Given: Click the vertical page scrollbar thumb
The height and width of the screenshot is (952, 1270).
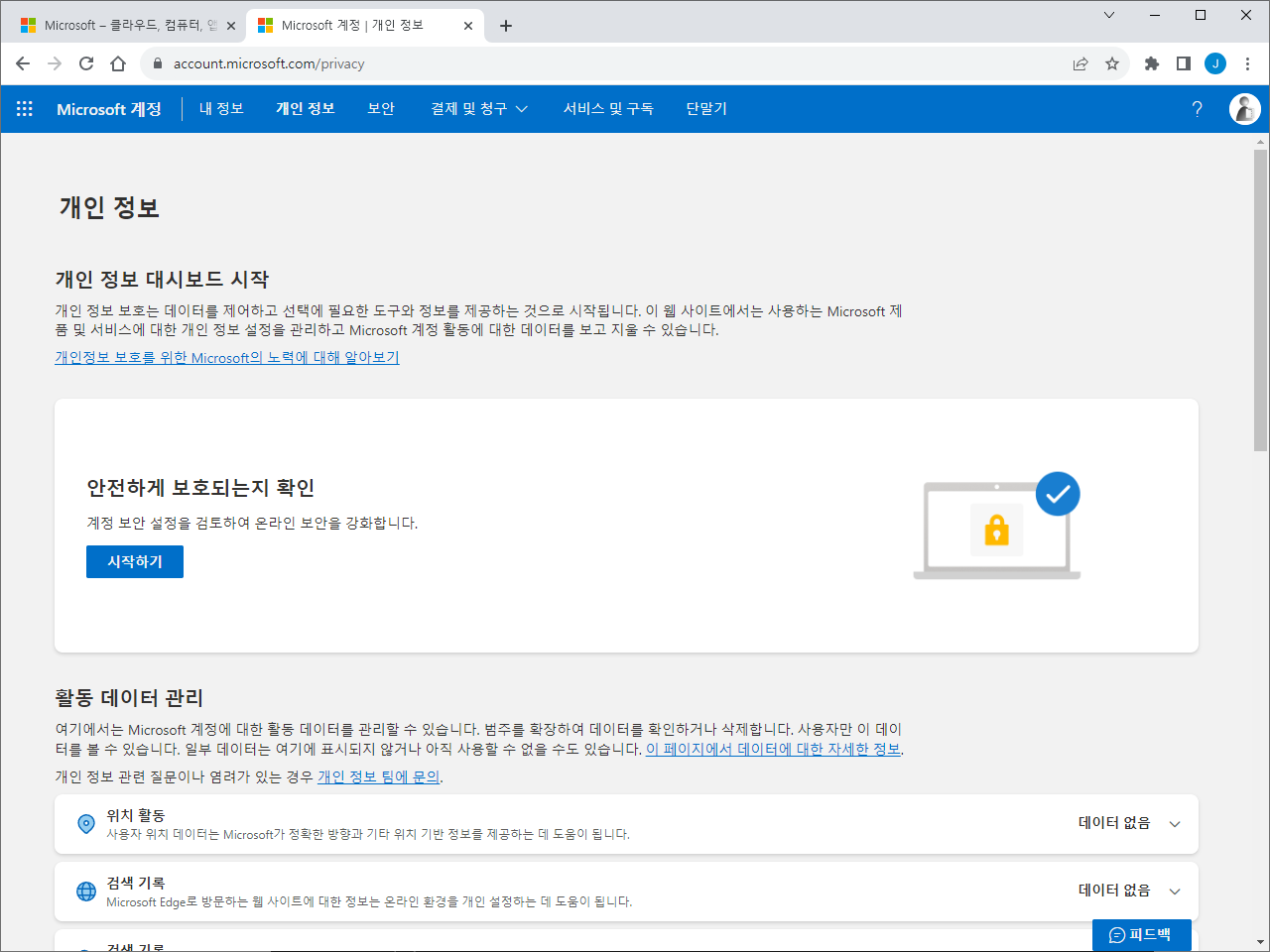Looking at the screenshot, I should click(x=1260, y=300).
